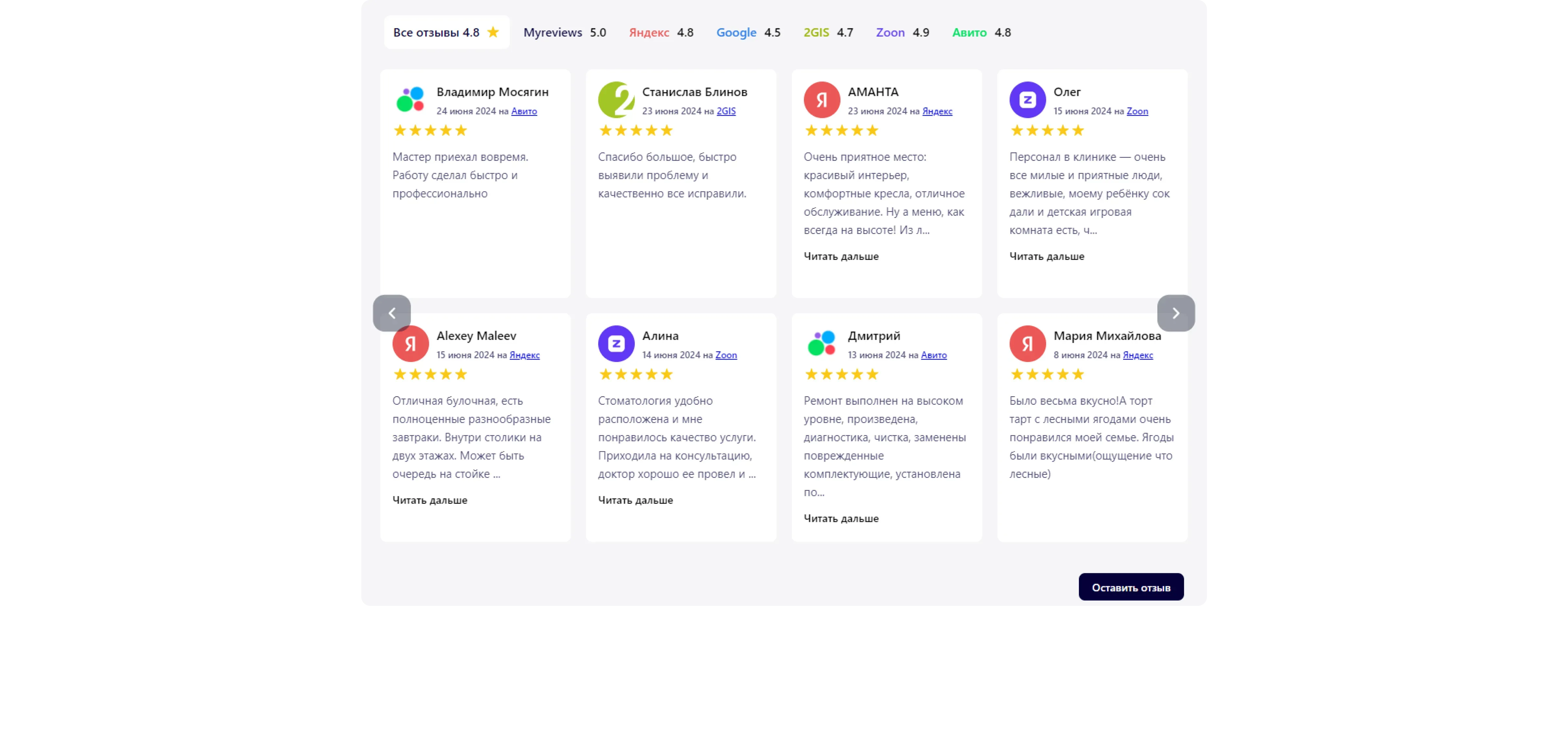Click 2GIS logo beside Станислав Блинов
The height and width of the screenshot is (732, 1568).
[616, 99]
